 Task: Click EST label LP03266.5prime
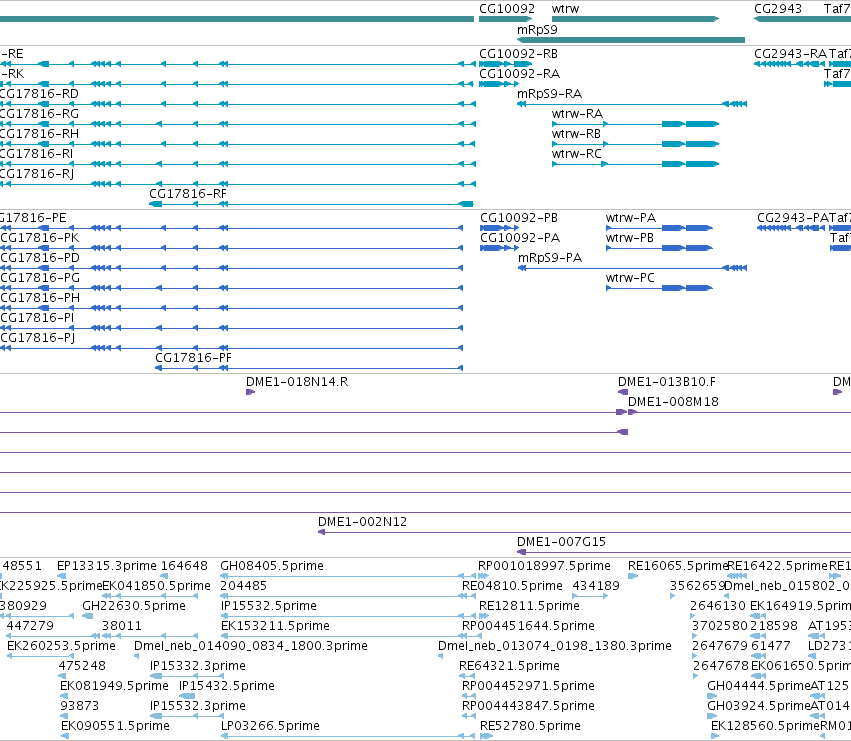[x=270, y=726]
